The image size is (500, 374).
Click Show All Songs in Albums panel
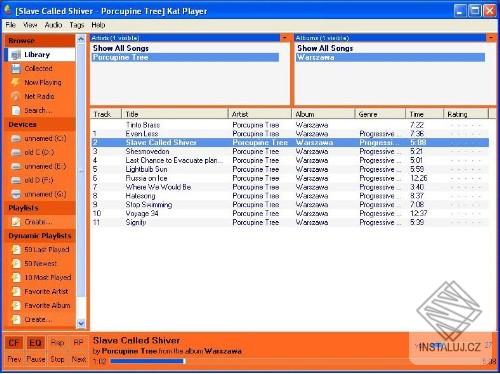point(325,48)
